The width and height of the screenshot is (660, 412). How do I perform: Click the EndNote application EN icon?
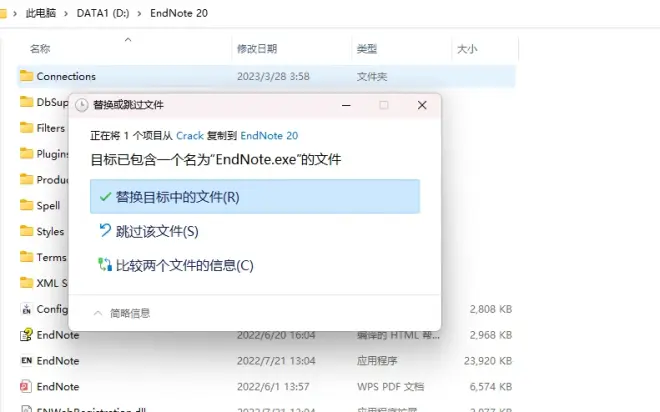pyautogui.click(x=27, y=361)
